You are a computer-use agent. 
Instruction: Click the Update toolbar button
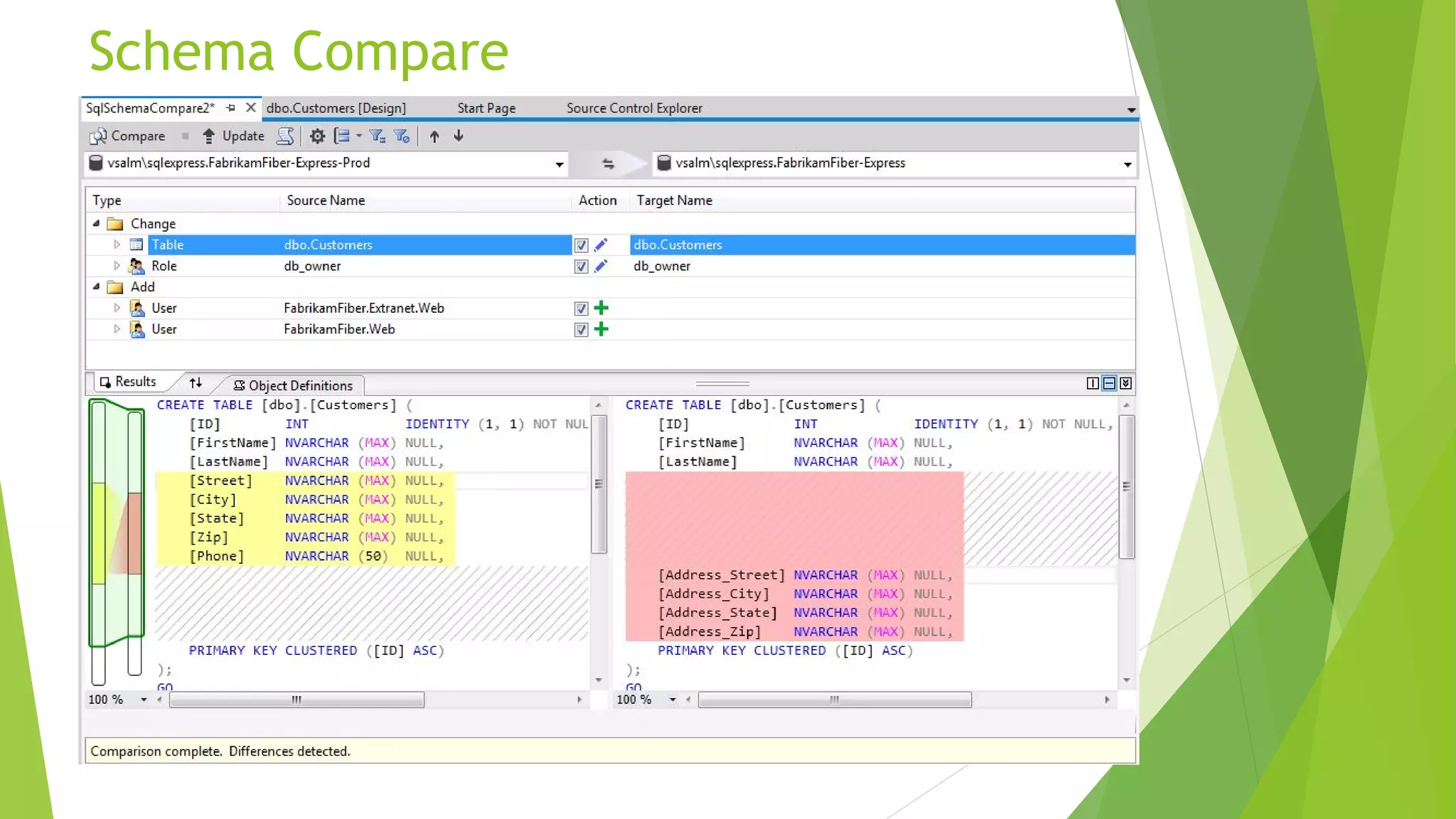click(233, 136)
